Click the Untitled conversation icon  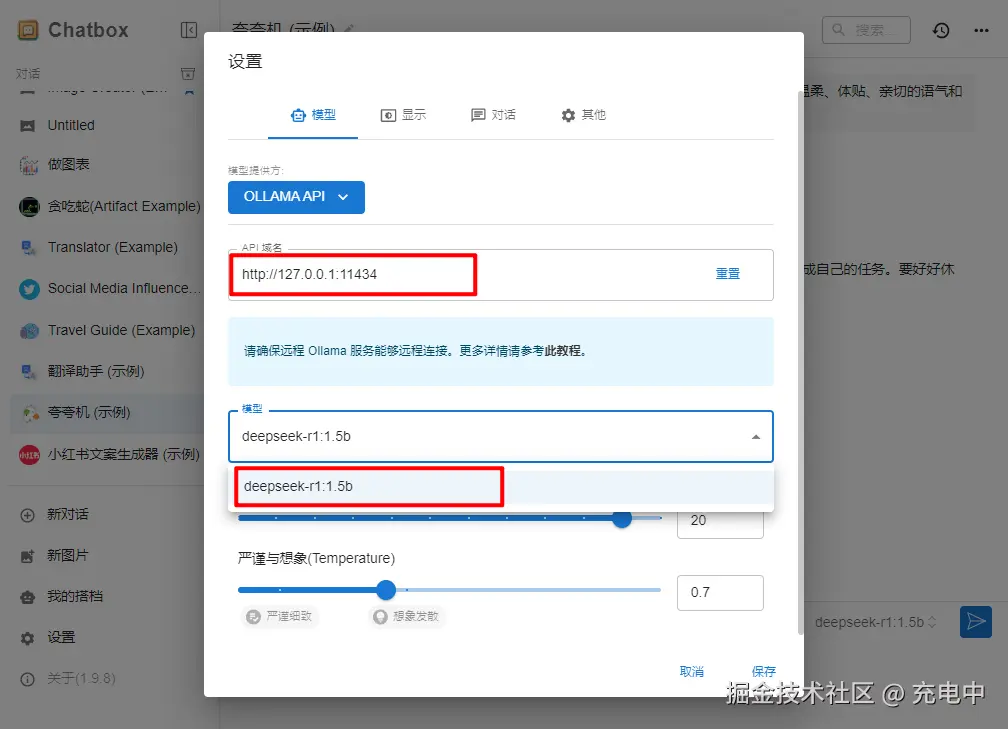[28, 126]
